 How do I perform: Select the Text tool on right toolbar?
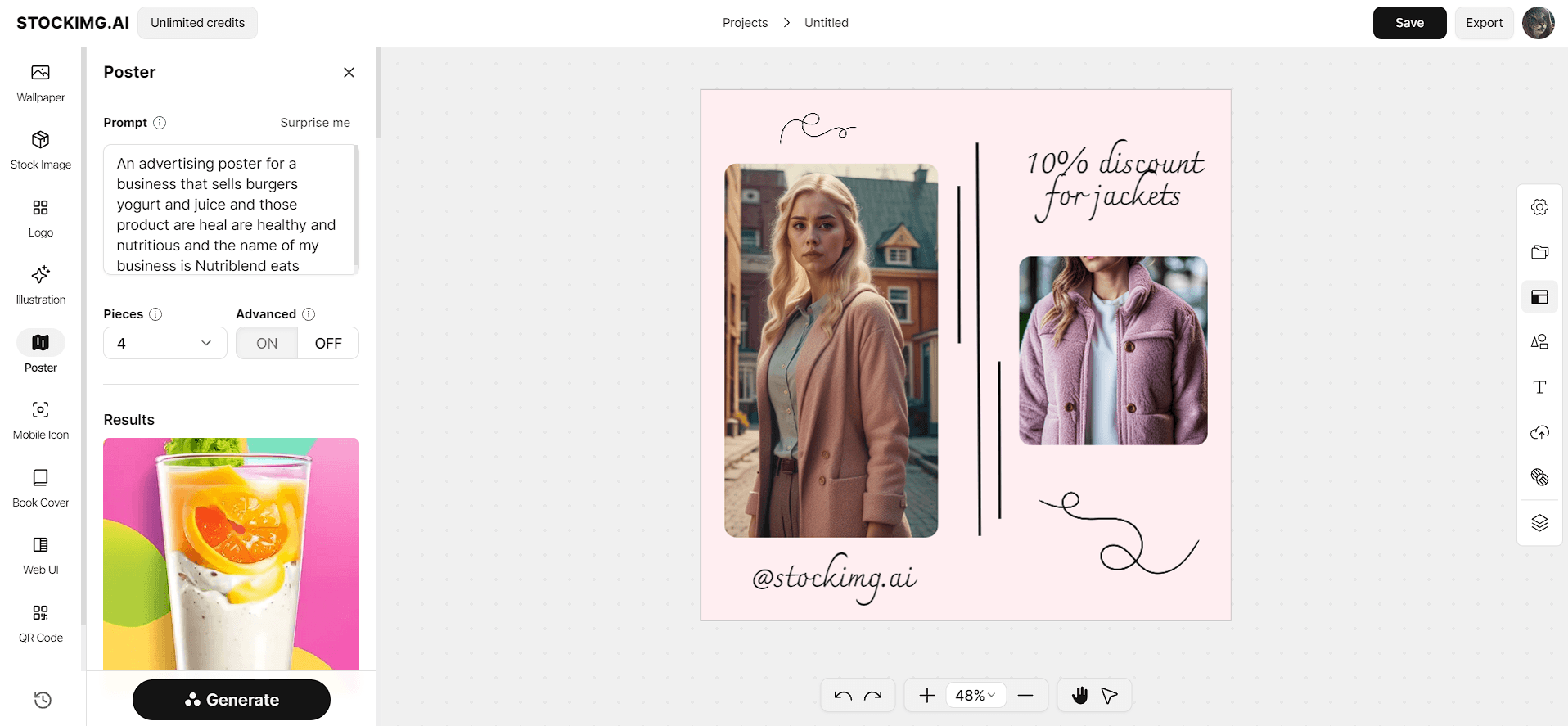click(x=1539, y=387)
